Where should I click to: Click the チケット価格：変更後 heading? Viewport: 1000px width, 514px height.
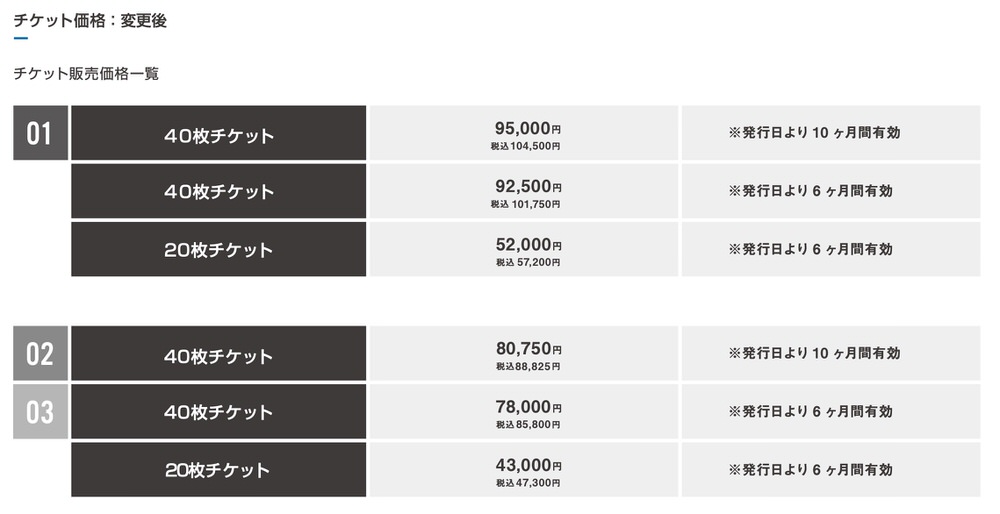tap(91, 21)
